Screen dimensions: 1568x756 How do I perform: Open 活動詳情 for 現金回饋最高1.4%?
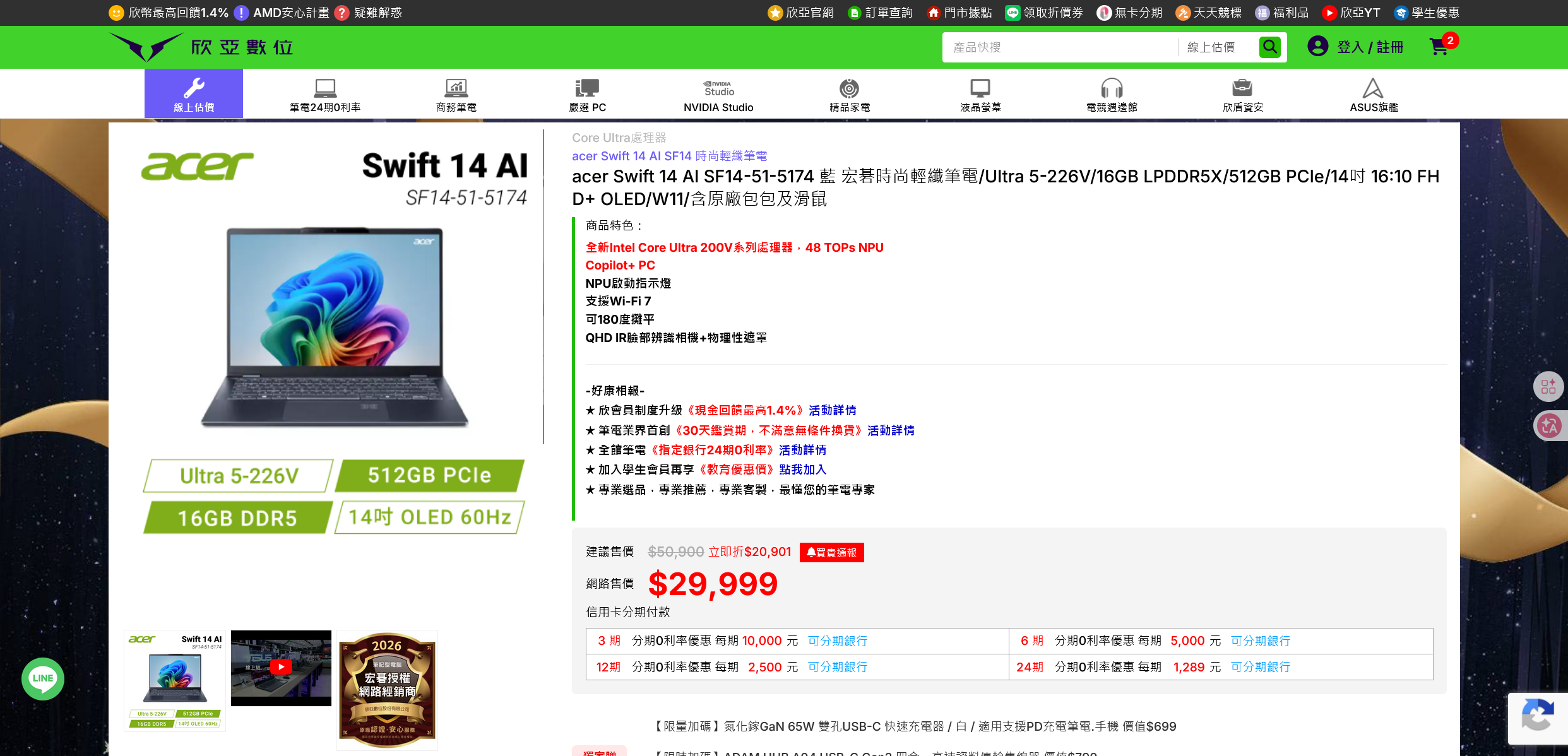click(x=832, y=410)
